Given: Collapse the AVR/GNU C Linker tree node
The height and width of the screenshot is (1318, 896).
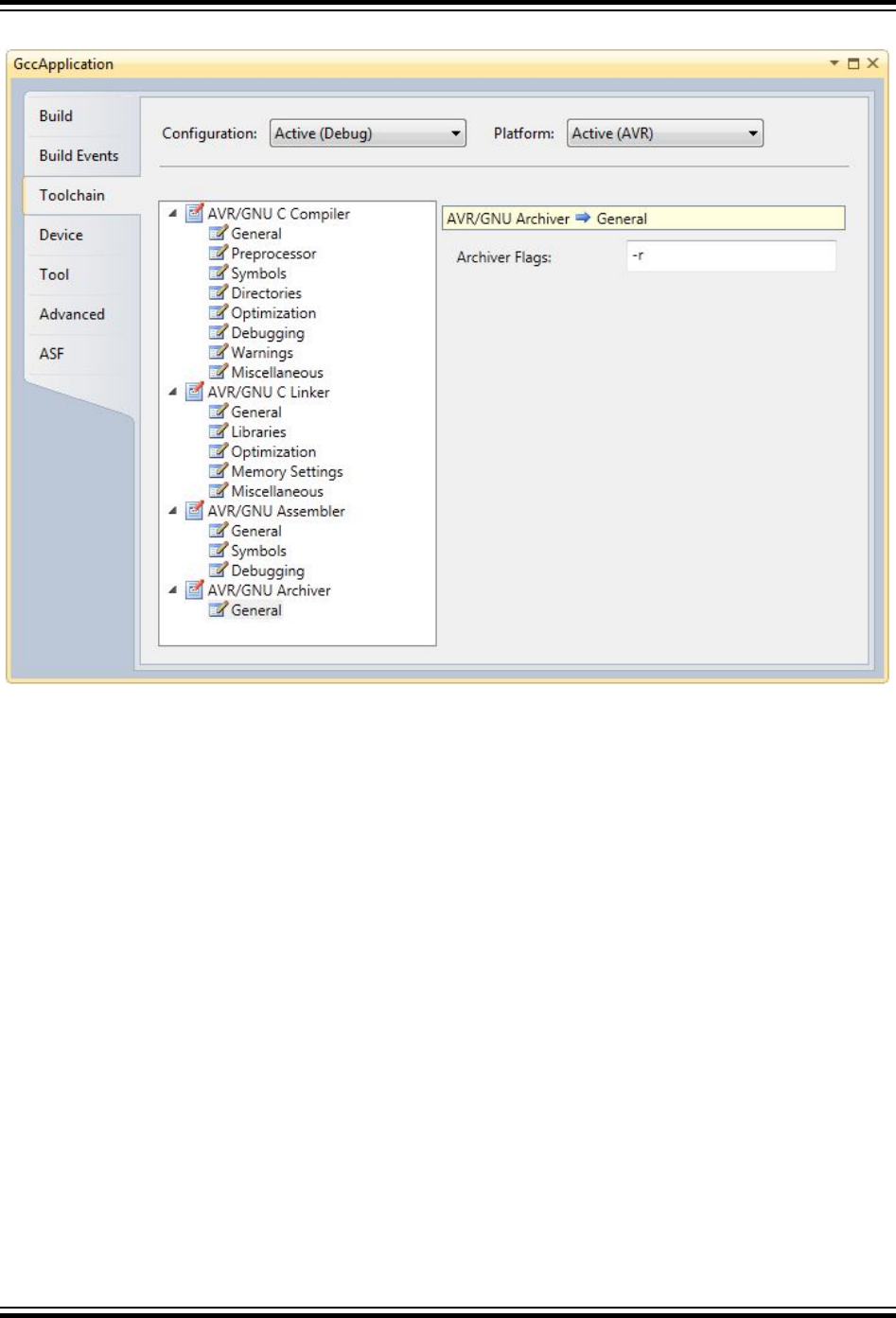Looking at the screenshot, I should [x=172, y=392].
